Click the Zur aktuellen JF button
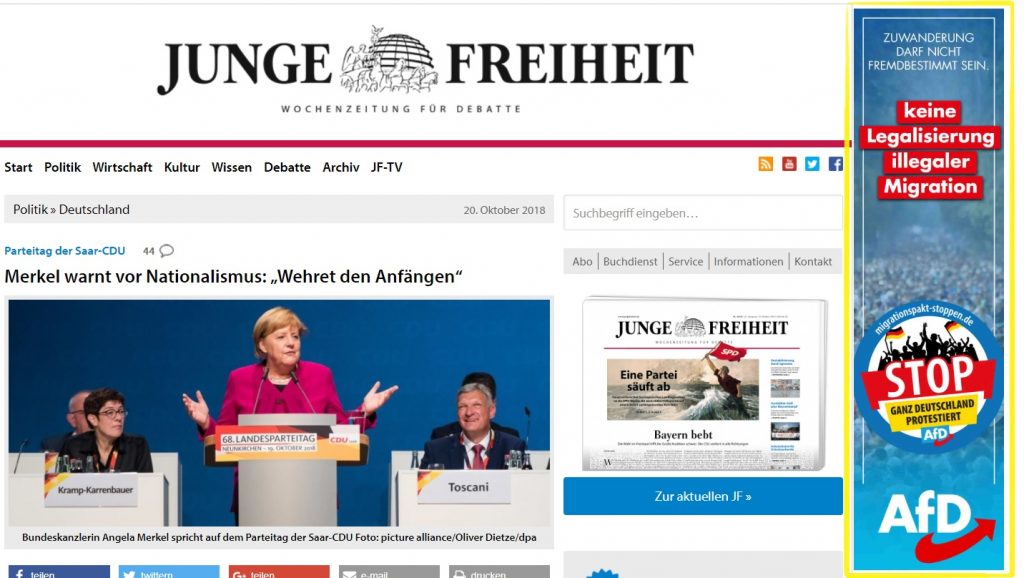Screen dimensions: 1024x578 (703, 496)
